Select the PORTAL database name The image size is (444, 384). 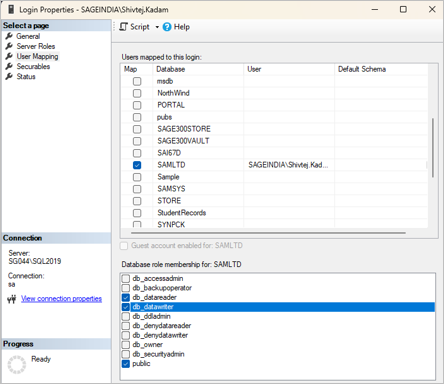[171, 105]
